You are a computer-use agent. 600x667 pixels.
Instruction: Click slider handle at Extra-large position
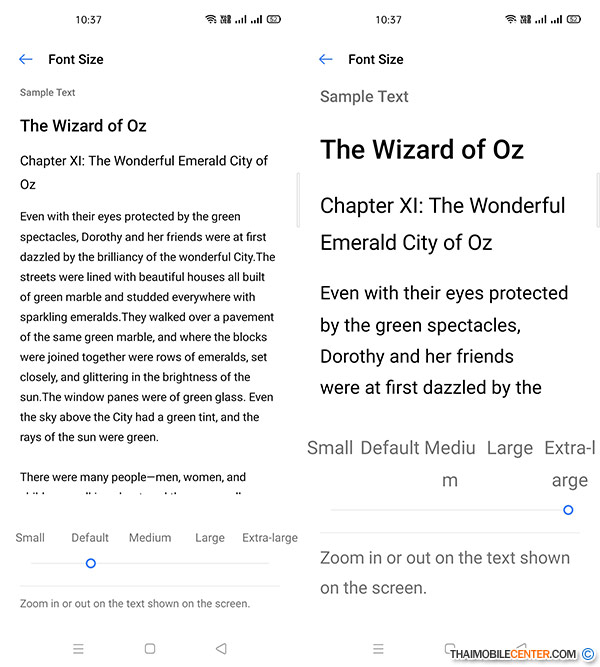568,510
